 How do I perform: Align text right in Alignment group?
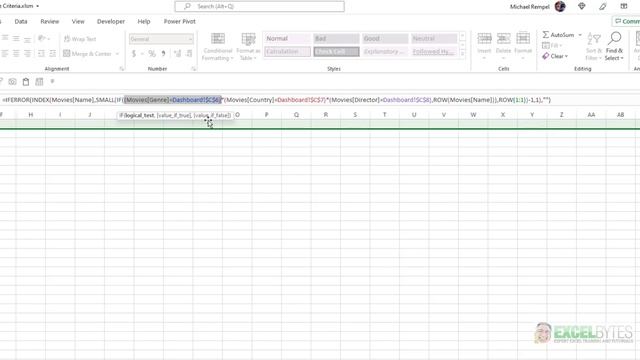tap(27, 53)
